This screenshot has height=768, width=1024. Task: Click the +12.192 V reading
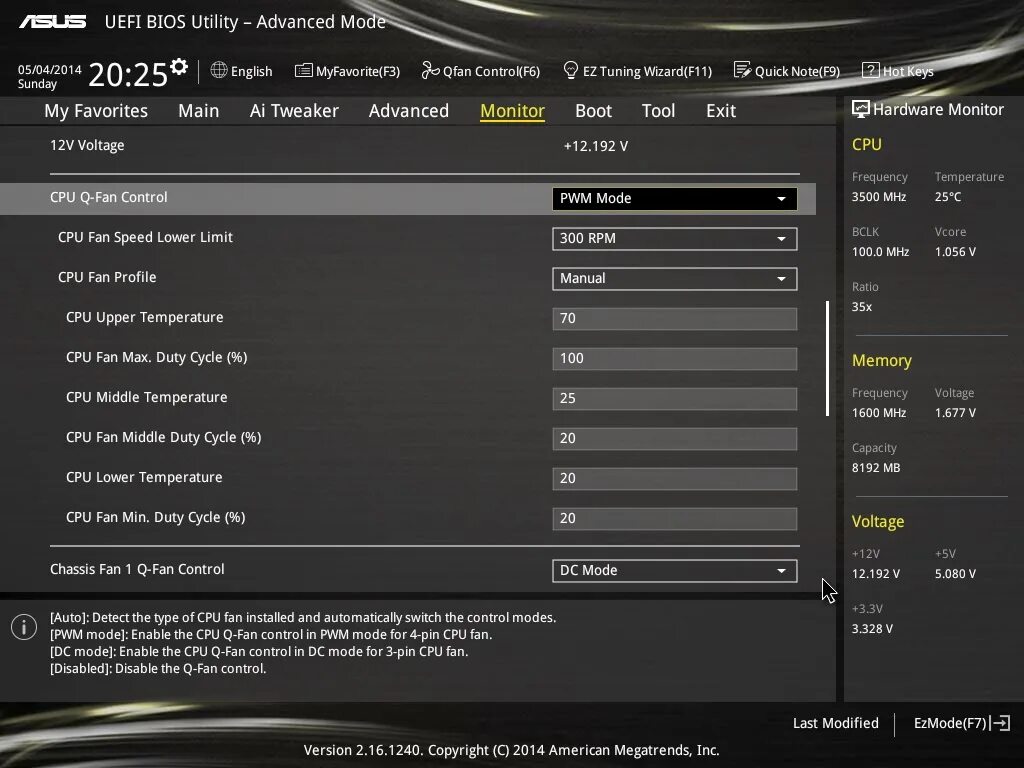click(x=596, y=146)
